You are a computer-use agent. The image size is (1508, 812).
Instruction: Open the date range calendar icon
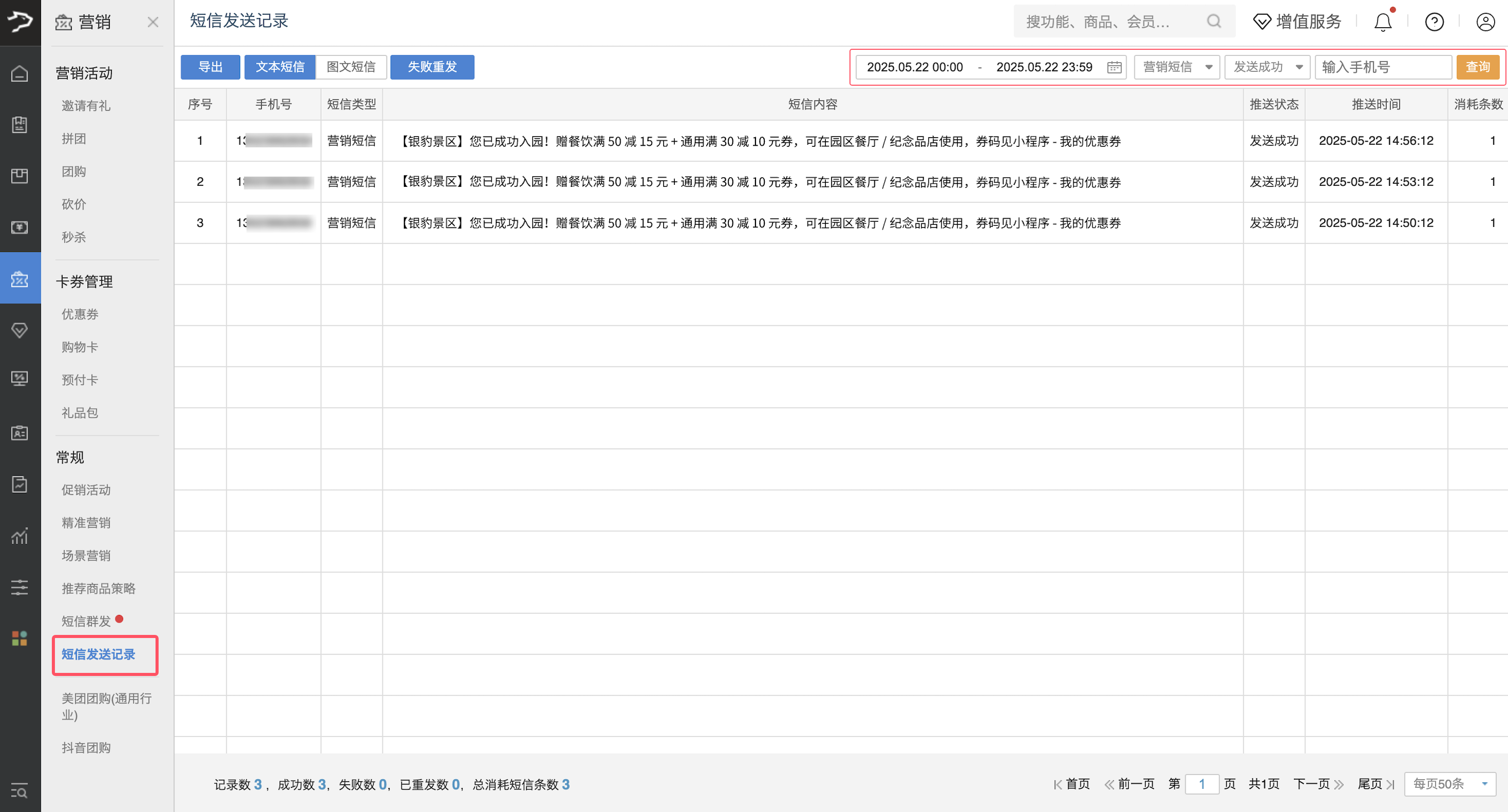click(x=1114, y=67)
